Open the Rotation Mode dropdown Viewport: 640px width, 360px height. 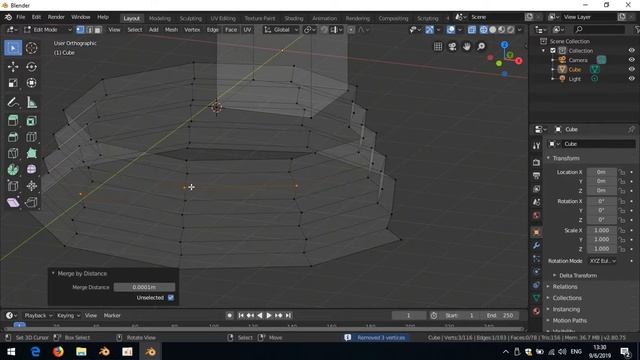(602, 261)
